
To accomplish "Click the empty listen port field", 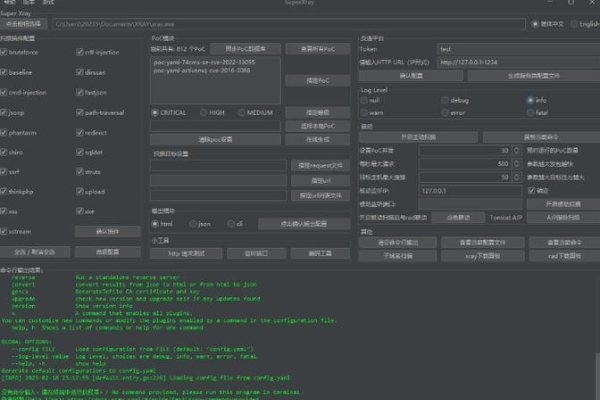I will tap(471, 204).
